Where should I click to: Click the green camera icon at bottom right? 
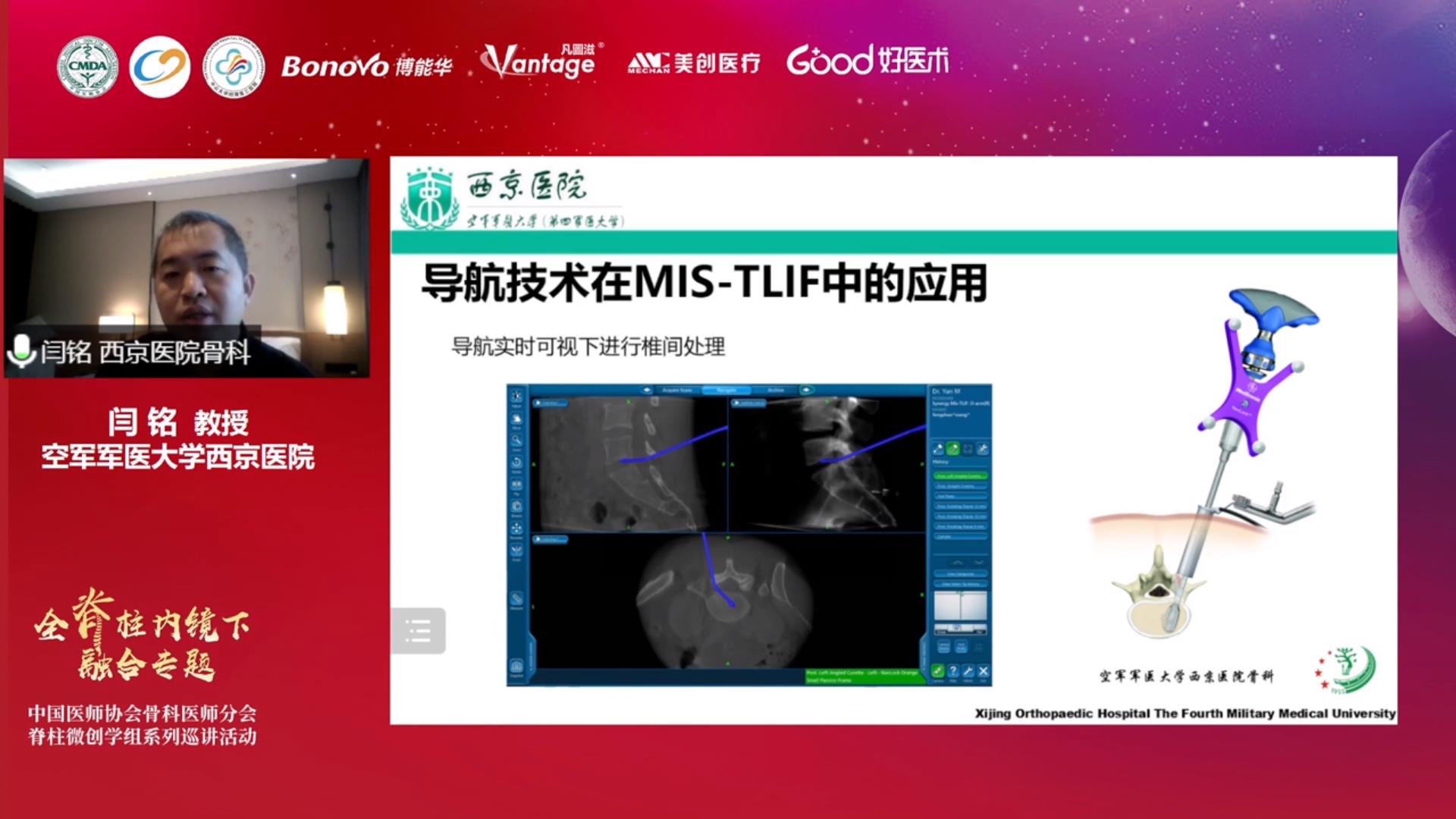tap(938, 670)
